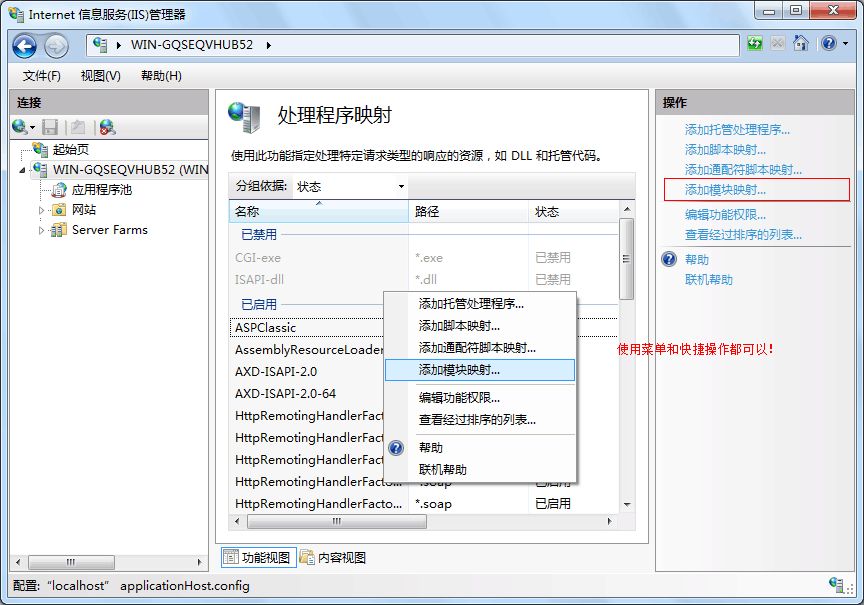This screenshot has width=864, height=605.
Task: Collapse the WIN-GQSEQVHUB52 server node
Action: point(24,170)
